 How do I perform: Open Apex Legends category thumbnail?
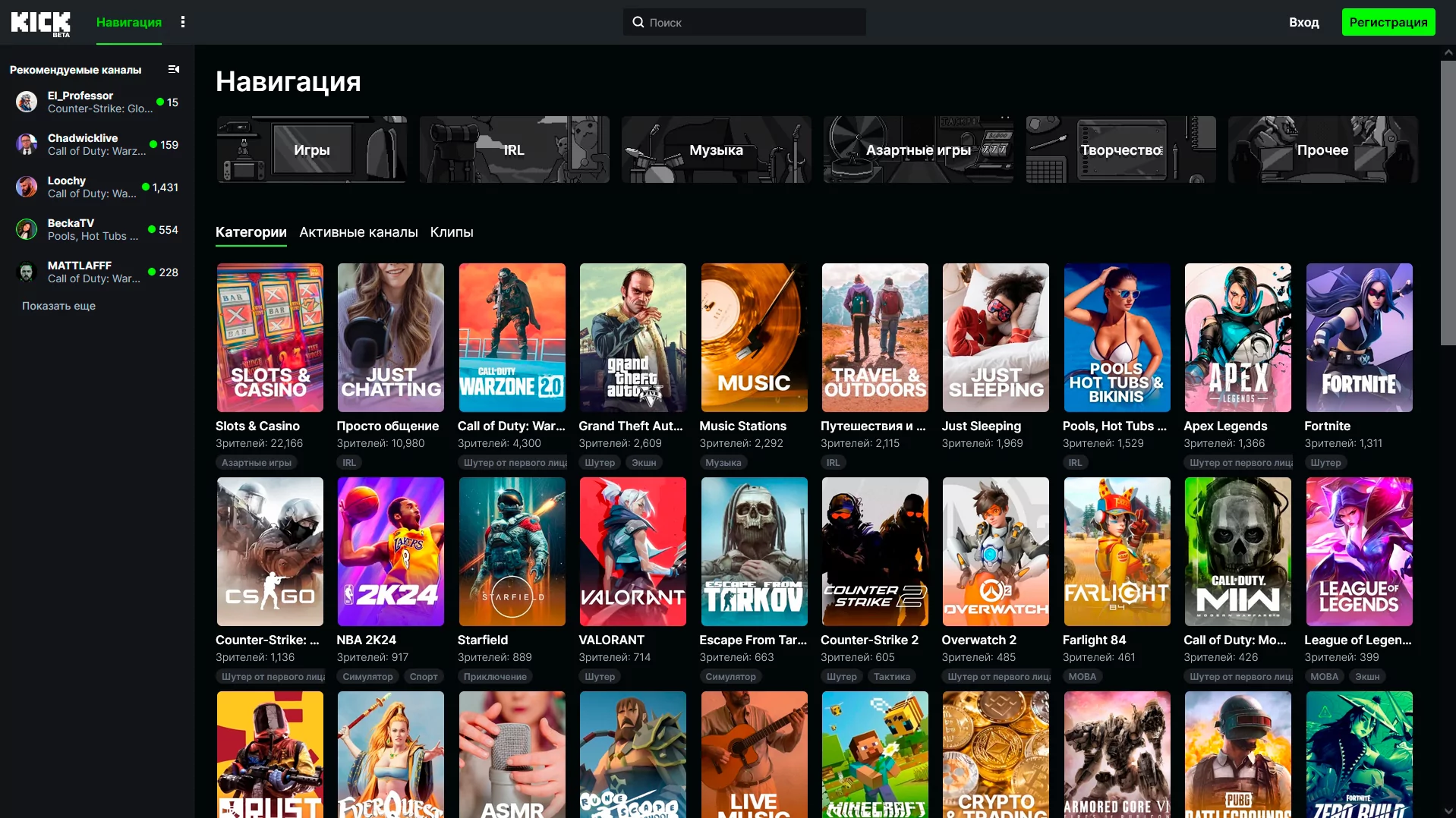click(x=1238, y=338)
